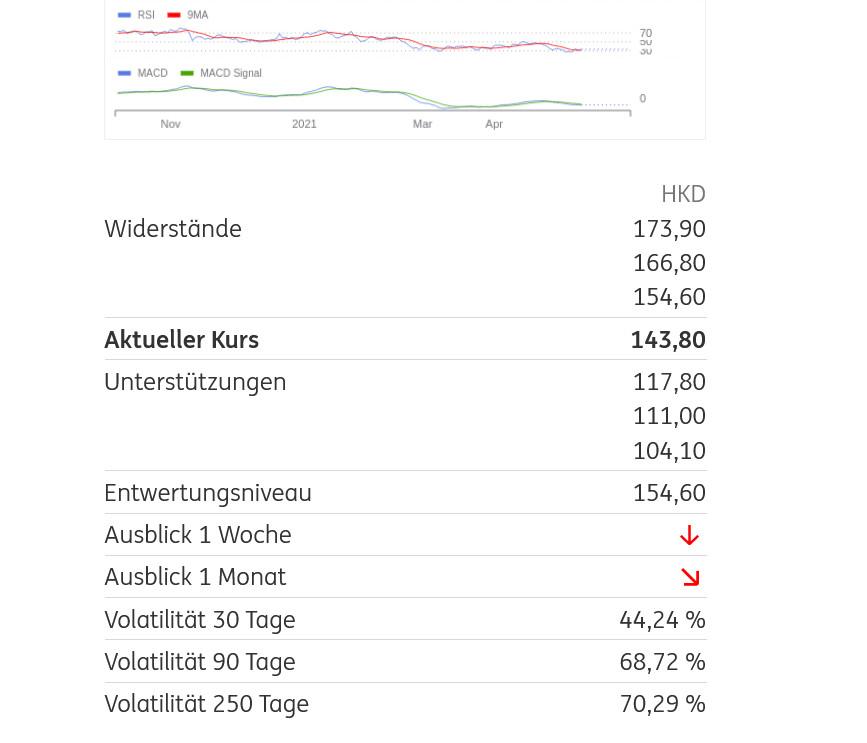Select the Mar label on the time axis
Screen dimensions: 867x743
[x=422, y=124]
